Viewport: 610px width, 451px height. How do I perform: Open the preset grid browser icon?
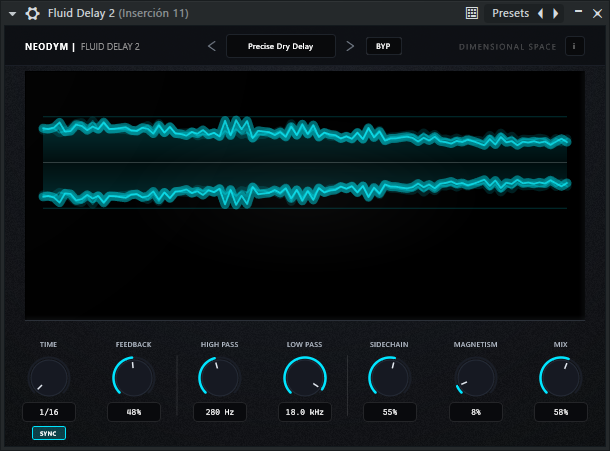coord(472,13)
